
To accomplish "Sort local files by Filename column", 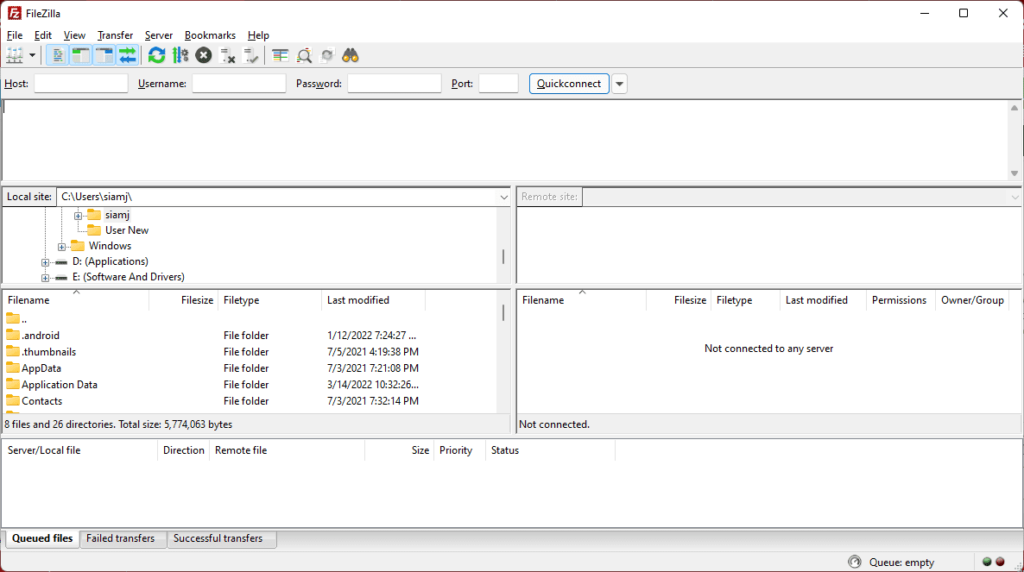I will (76, 300).
